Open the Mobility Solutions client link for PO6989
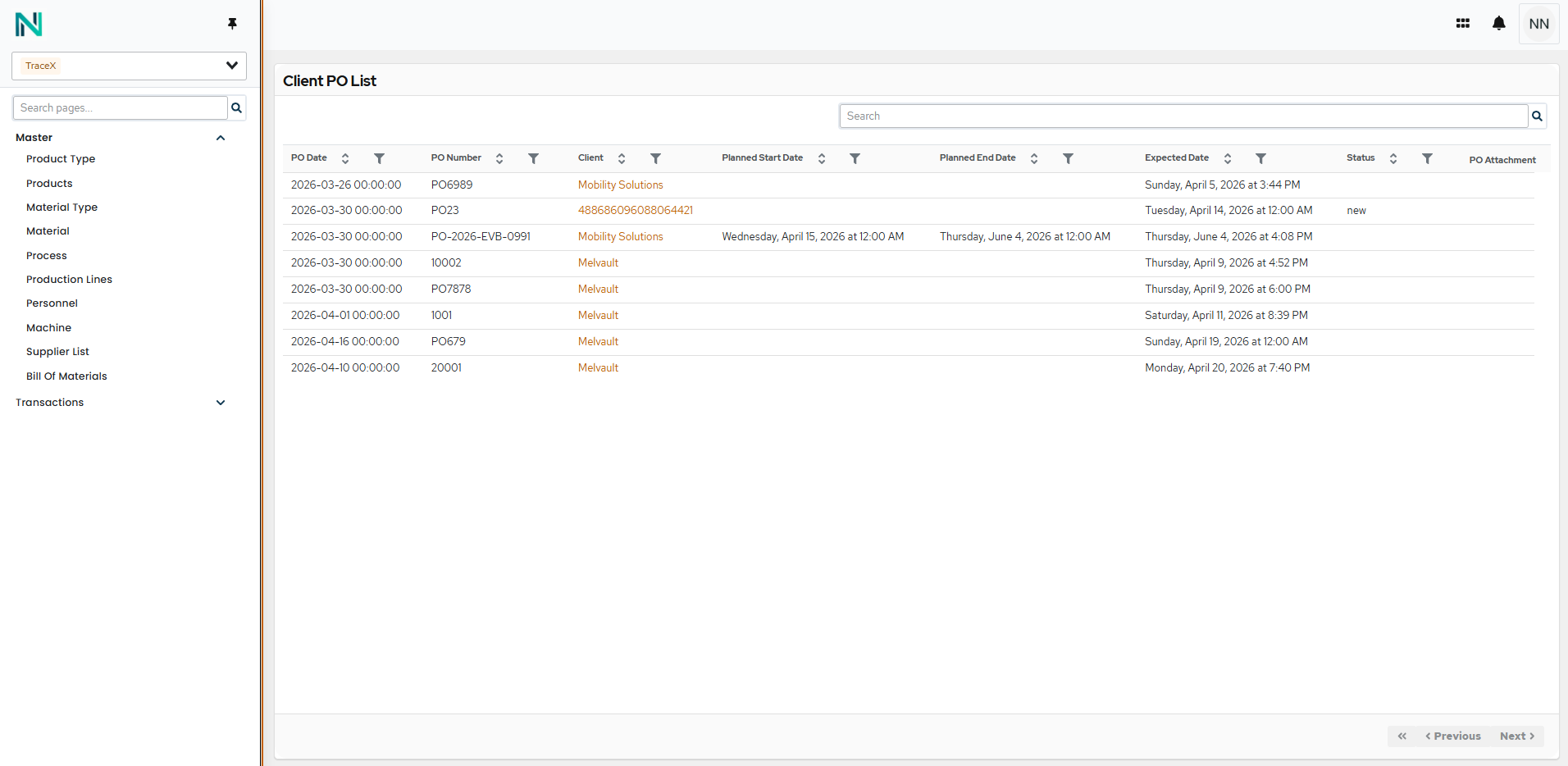 point(620,185)
